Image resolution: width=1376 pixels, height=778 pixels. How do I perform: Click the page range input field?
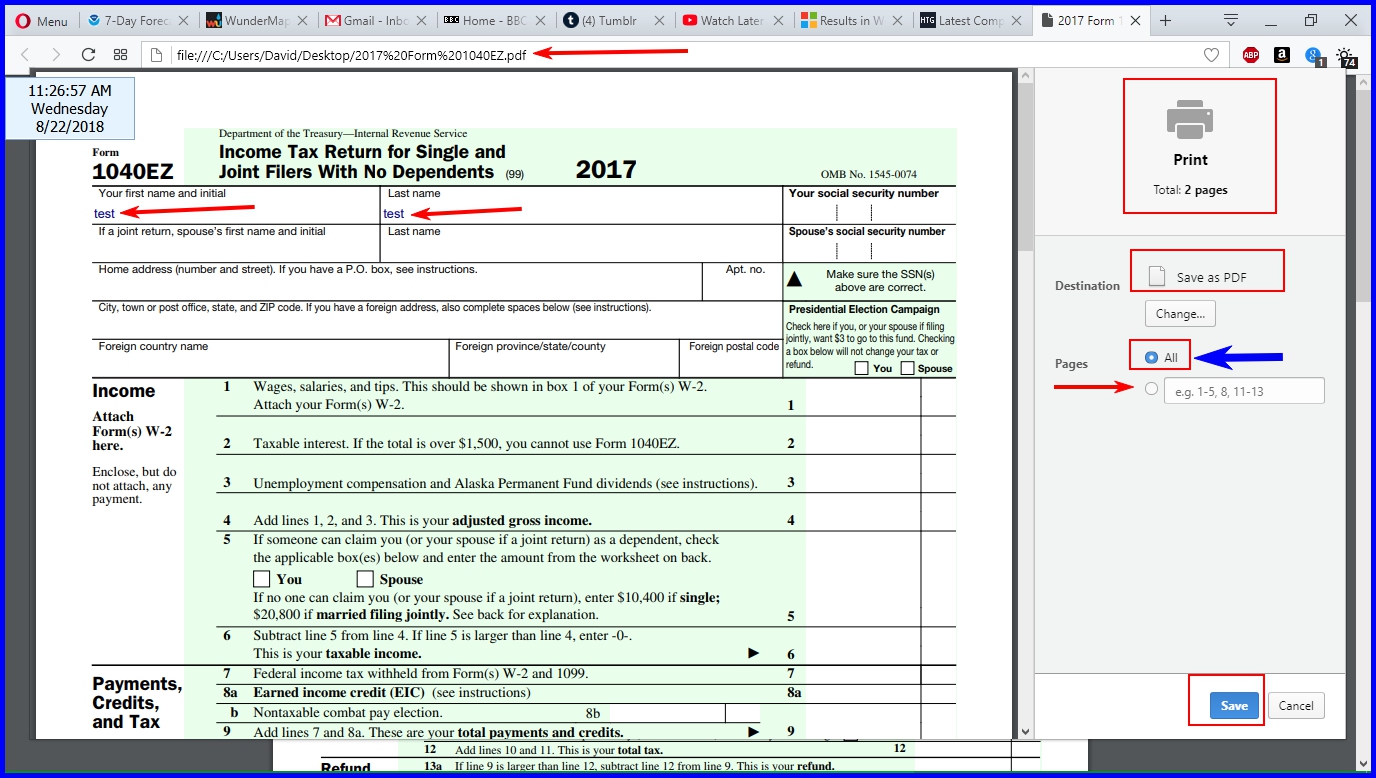(1244, 391)
